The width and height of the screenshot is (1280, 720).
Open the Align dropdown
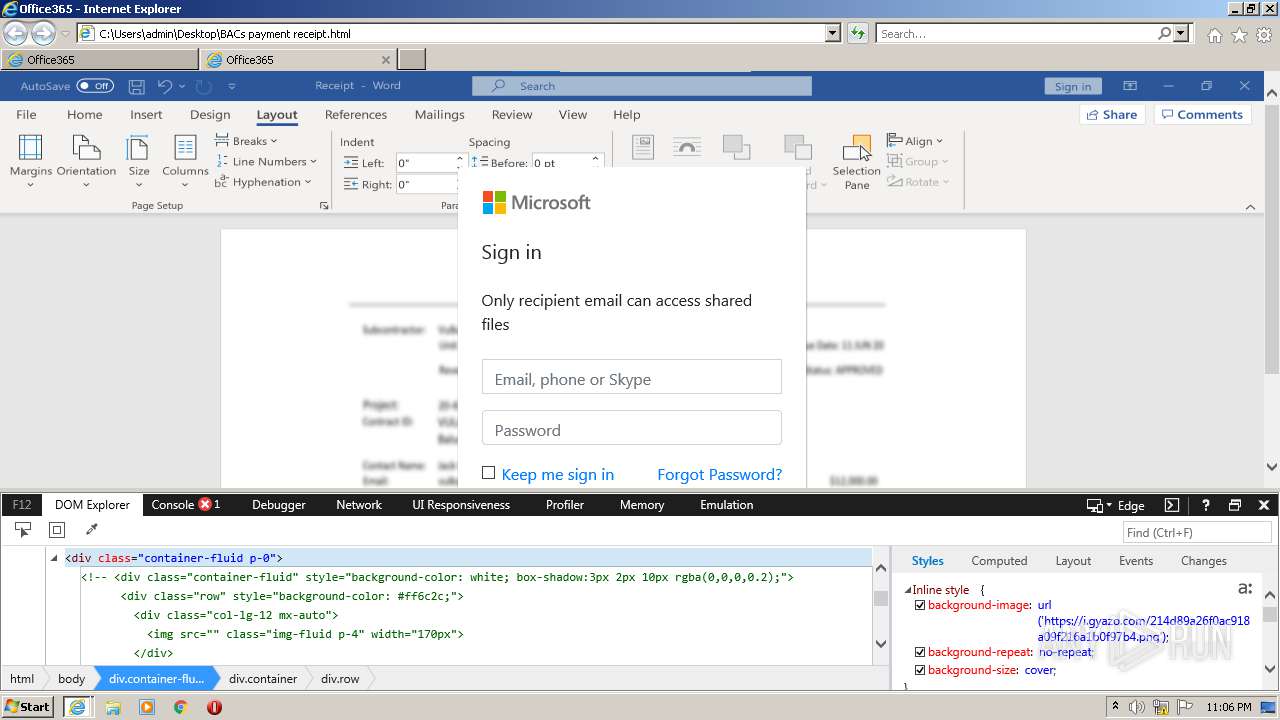[915, 141]
